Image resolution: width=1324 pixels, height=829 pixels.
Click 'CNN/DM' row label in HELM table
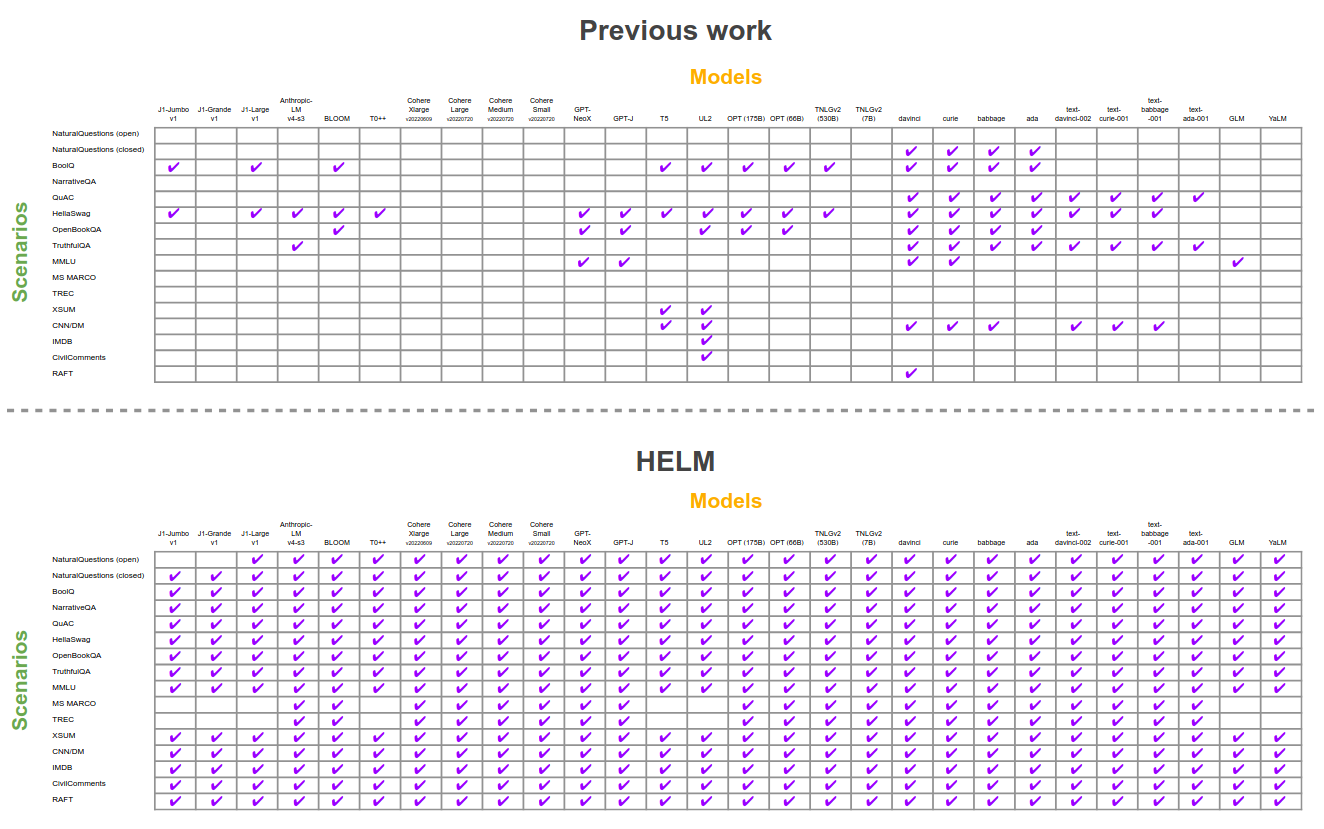pyautogui.click(x=68, y=751)
